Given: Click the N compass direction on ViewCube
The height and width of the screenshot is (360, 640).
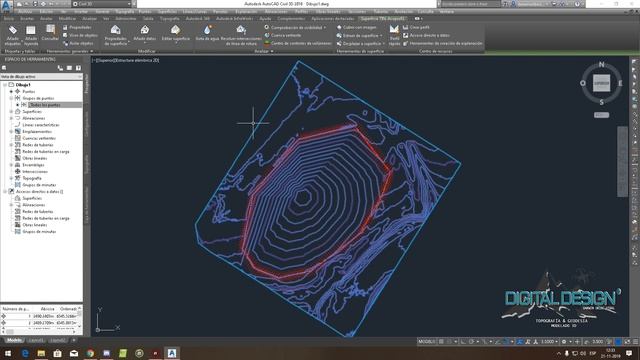Looking at the screenshot, I should [601, 64].
